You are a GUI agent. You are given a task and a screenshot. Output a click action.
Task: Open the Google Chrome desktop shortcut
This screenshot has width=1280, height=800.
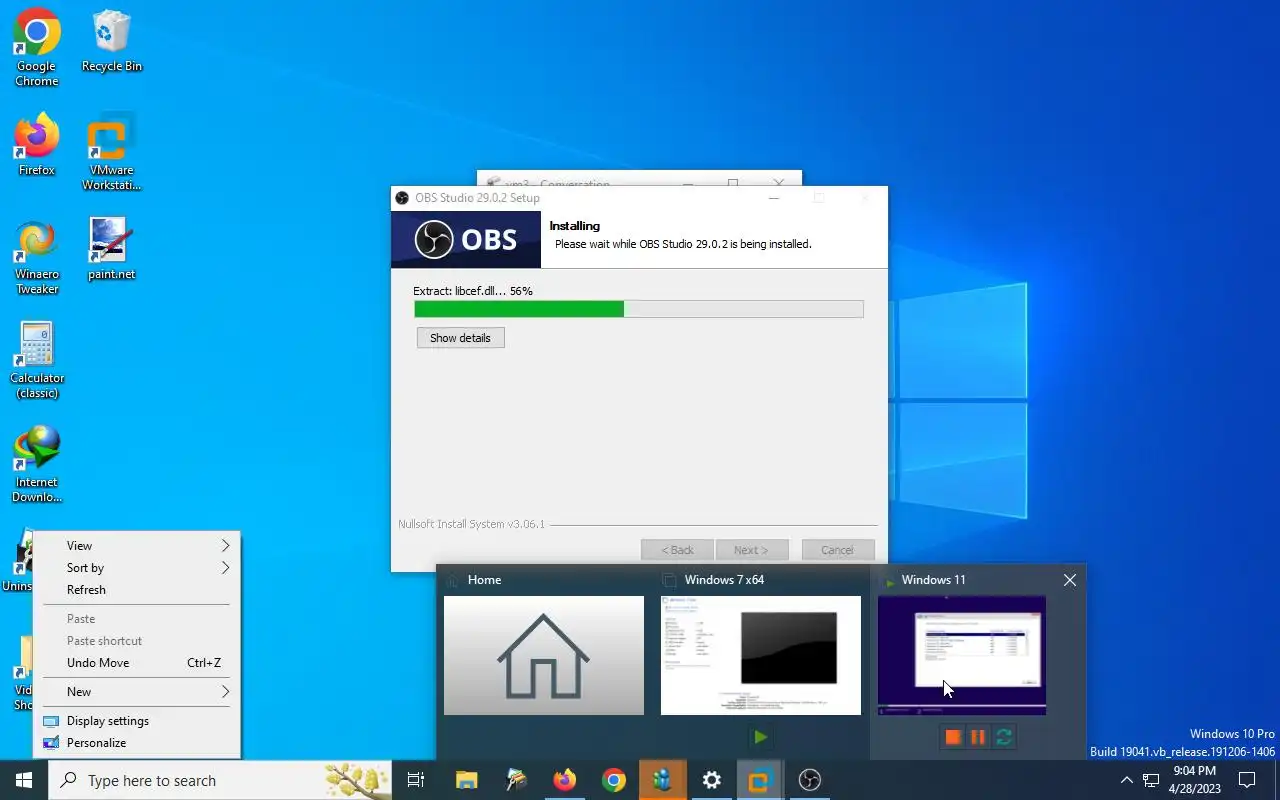coord(37,49)
